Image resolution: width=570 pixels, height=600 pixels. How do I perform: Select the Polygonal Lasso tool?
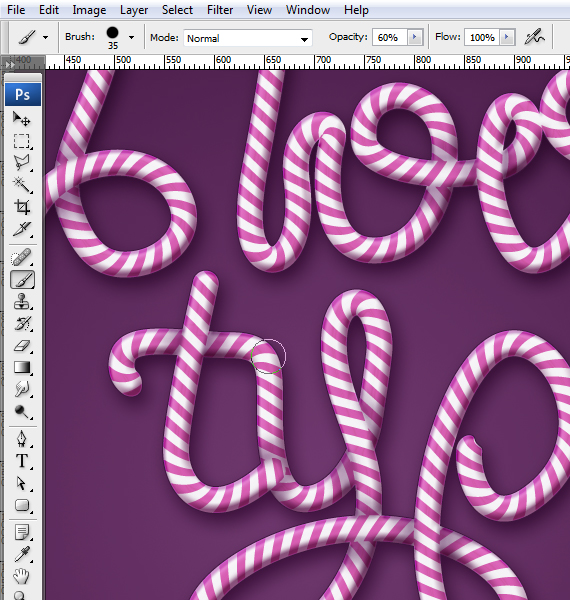coord(21,163)
